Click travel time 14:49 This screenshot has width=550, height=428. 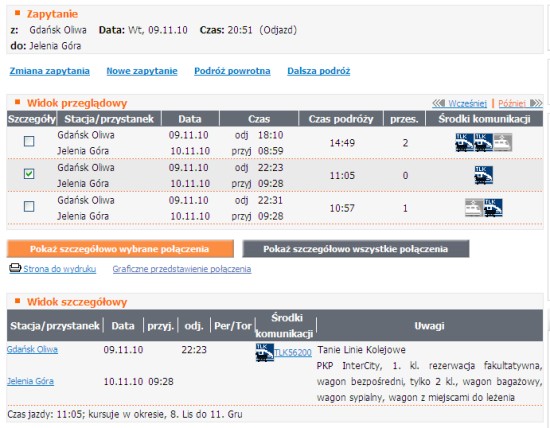pyautogui.click(x=342, y=143)
